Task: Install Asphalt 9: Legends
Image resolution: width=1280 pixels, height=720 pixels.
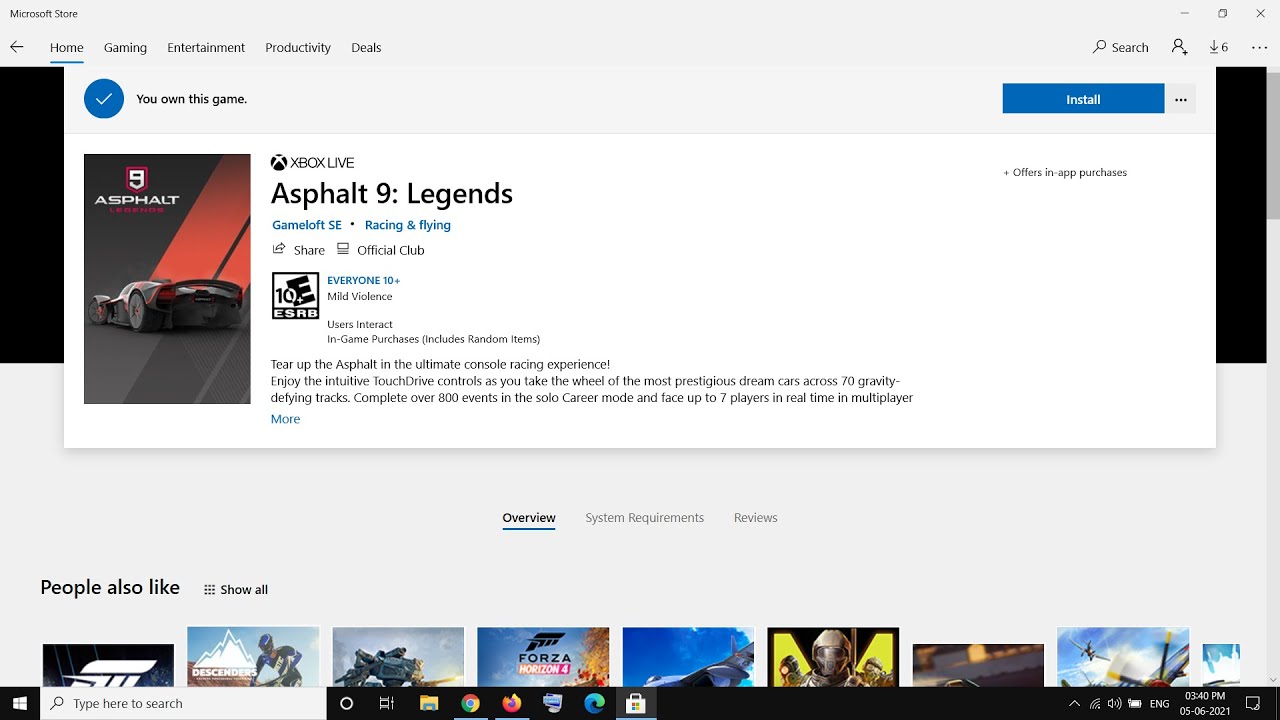Action: (1083, 99)
